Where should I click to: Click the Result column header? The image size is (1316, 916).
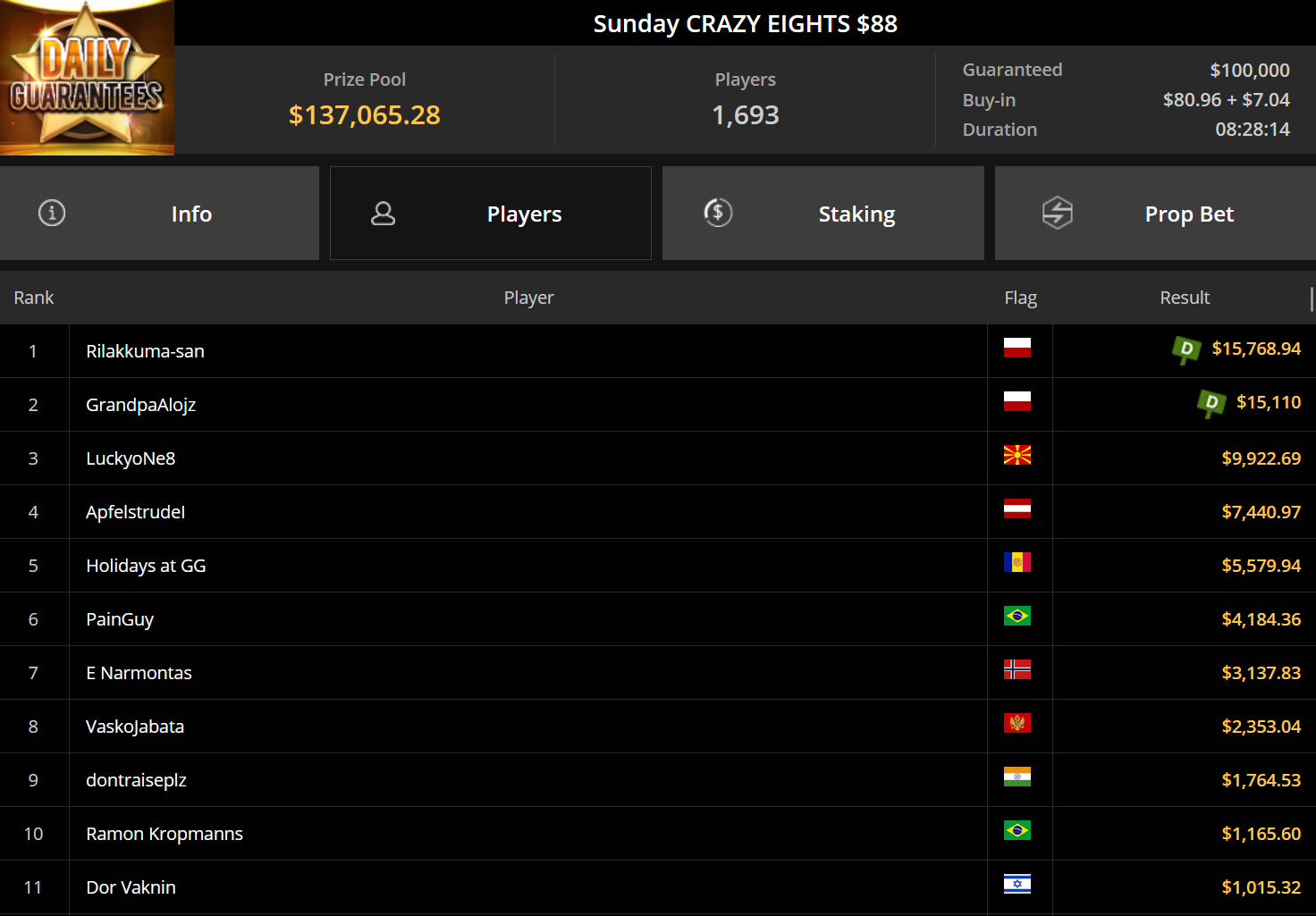[1185, 298]
